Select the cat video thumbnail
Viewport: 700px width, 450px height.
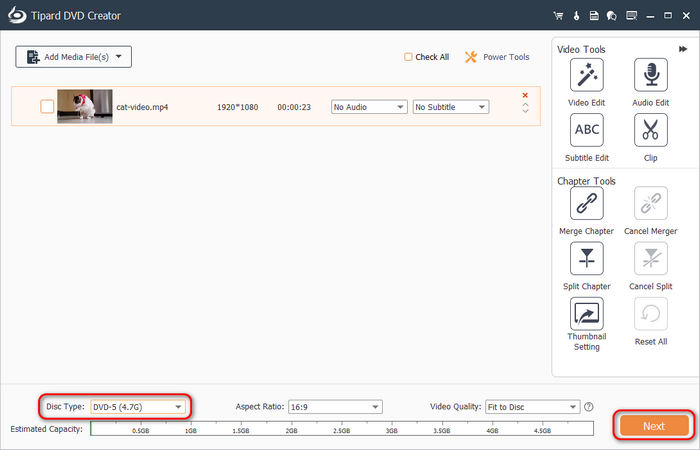[83, 107]
